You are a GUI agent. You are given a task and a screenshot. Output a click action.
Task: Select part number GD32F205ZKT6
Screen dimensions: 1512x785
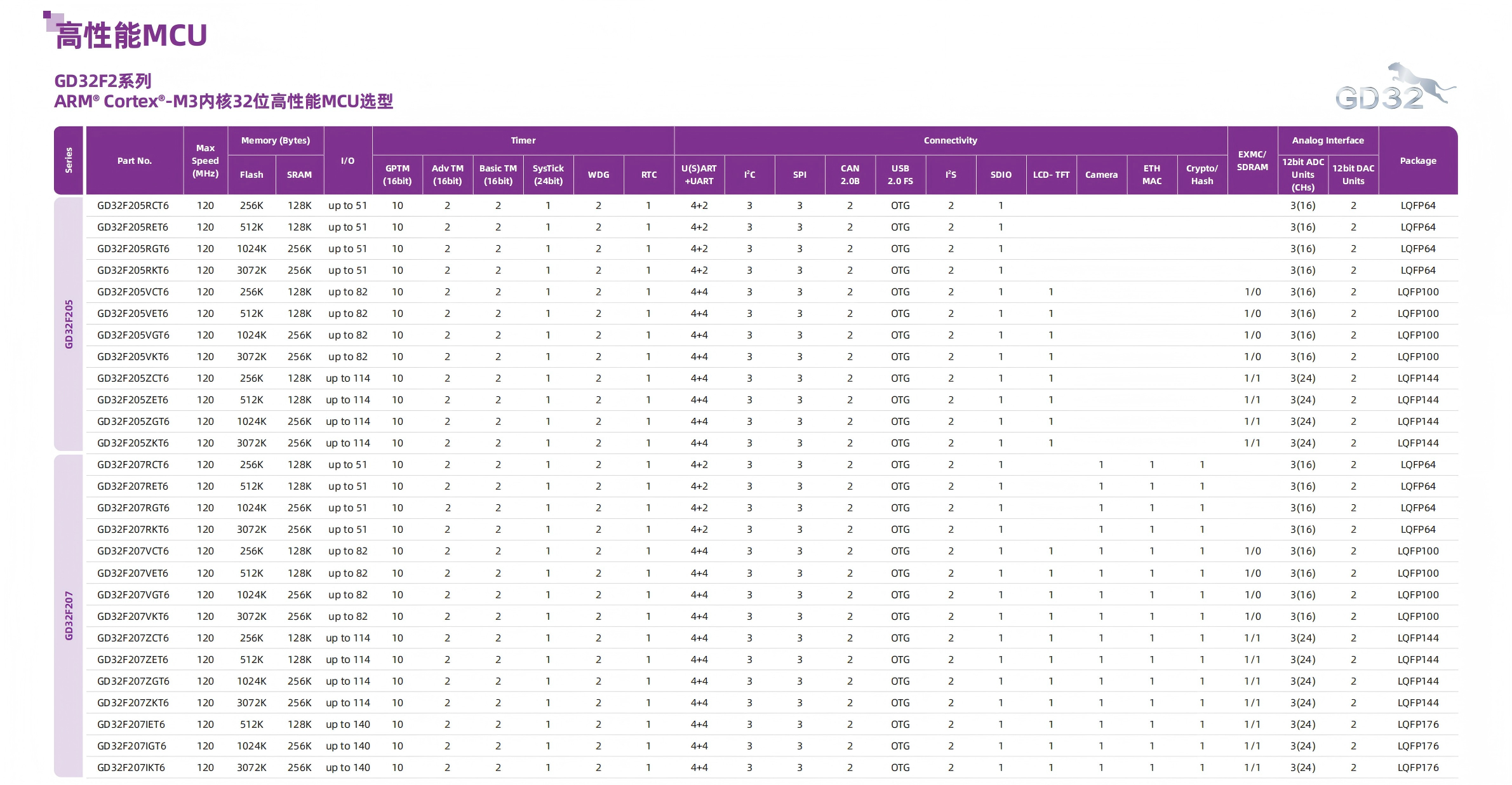click(x=133, y=443)
